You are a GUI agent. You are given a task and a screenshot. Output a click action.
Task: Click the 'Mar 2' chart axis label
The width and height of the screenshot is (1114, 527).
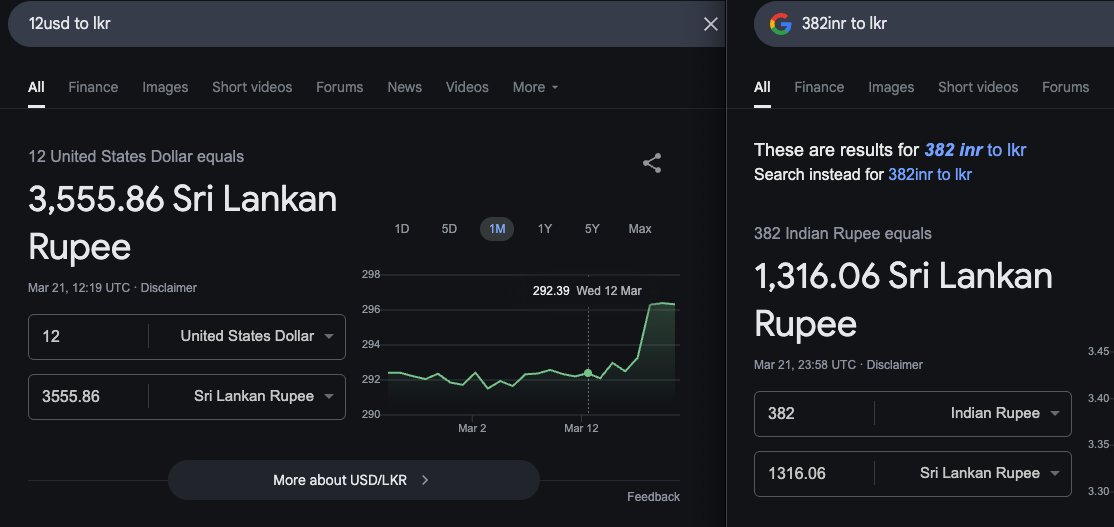click(x=472, y=428)
